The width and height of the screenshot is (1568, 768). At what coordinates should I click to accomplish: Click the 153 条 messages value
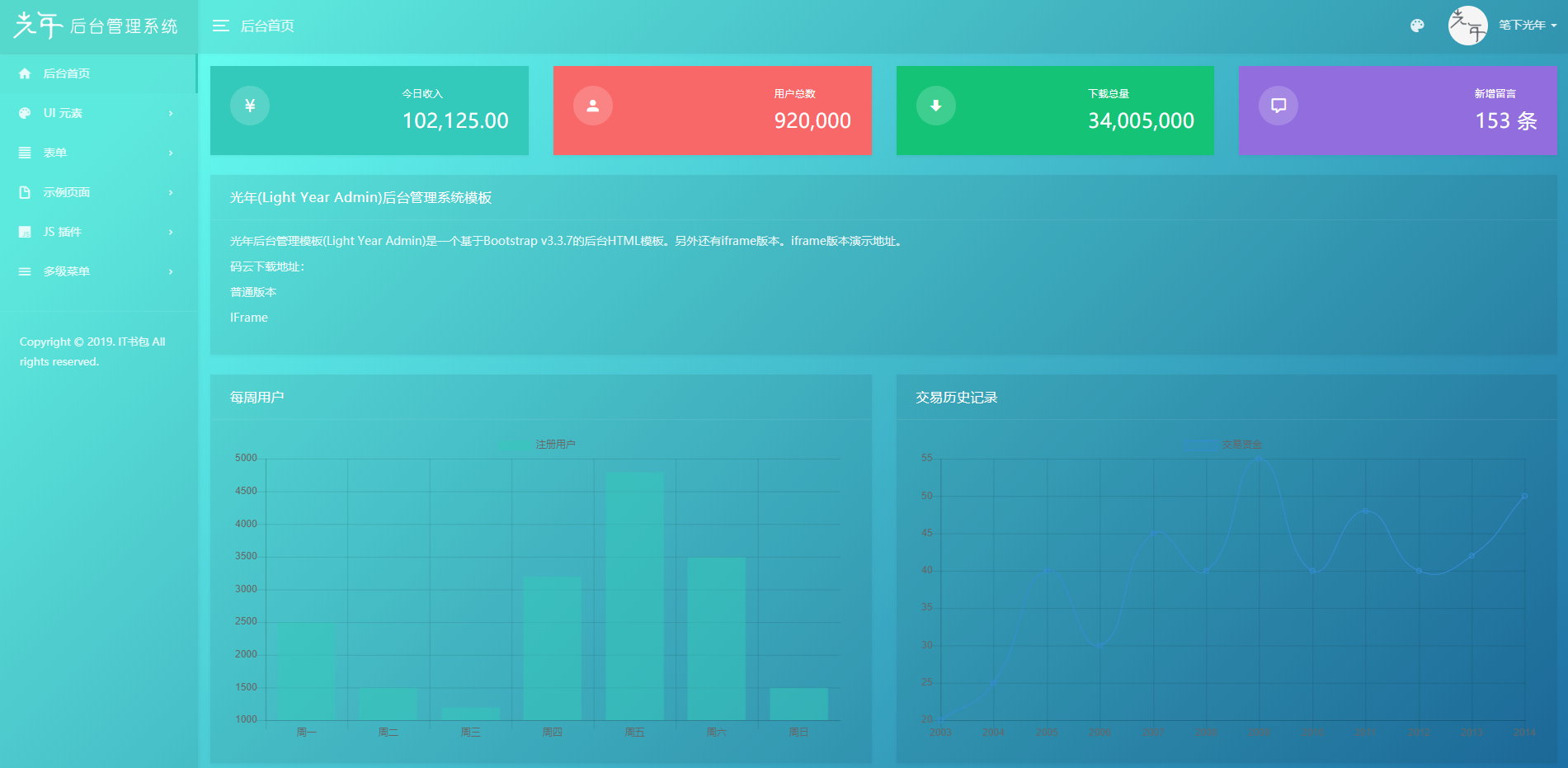point(1506,121)
